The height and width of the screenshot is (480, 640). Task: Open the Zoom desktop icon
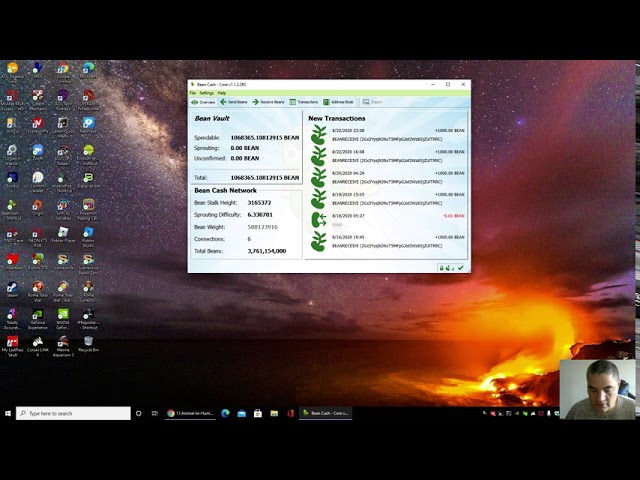click(38, 154)
